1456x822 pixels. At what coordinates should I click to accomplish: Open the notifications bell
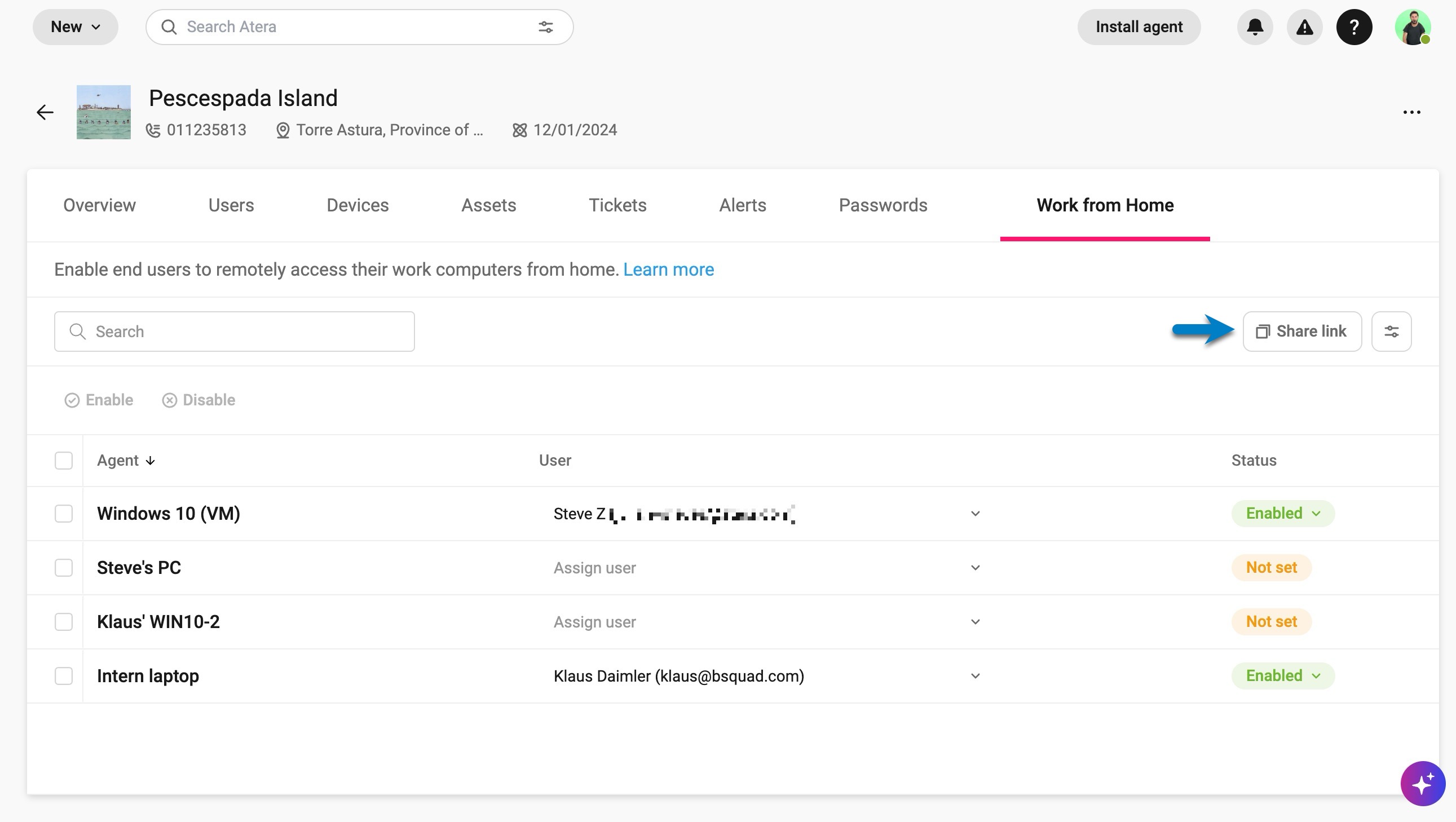click(1255, 27)
